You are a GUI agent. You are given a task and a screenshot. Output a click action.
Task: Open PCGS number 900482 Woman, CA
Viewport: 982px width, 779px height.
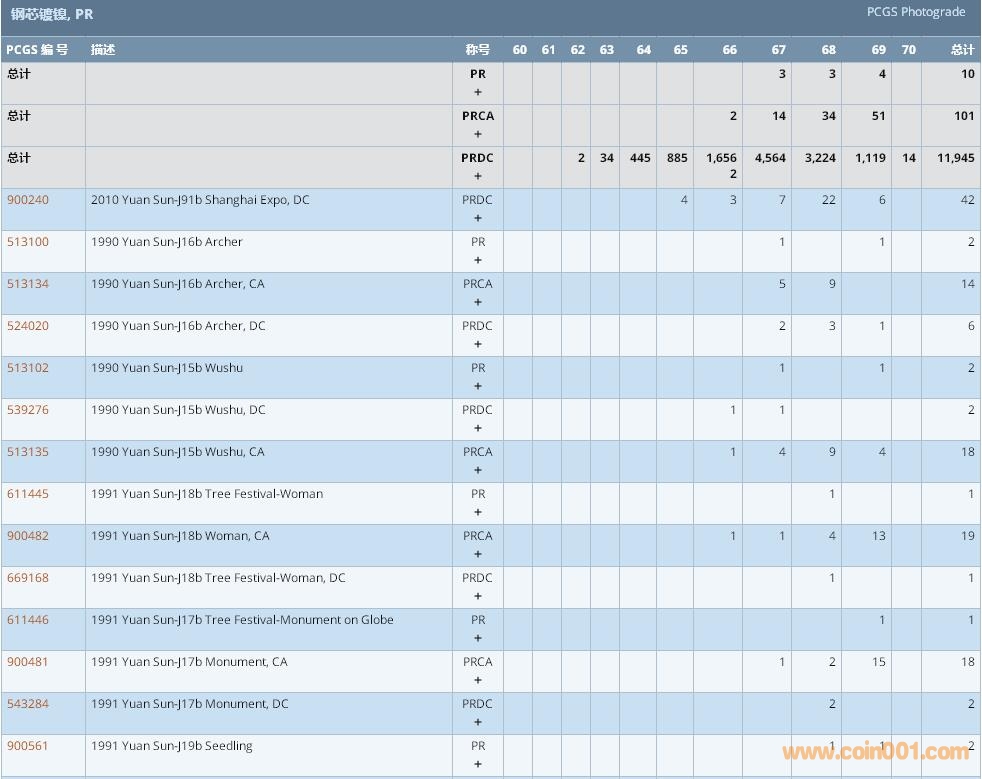27,536
